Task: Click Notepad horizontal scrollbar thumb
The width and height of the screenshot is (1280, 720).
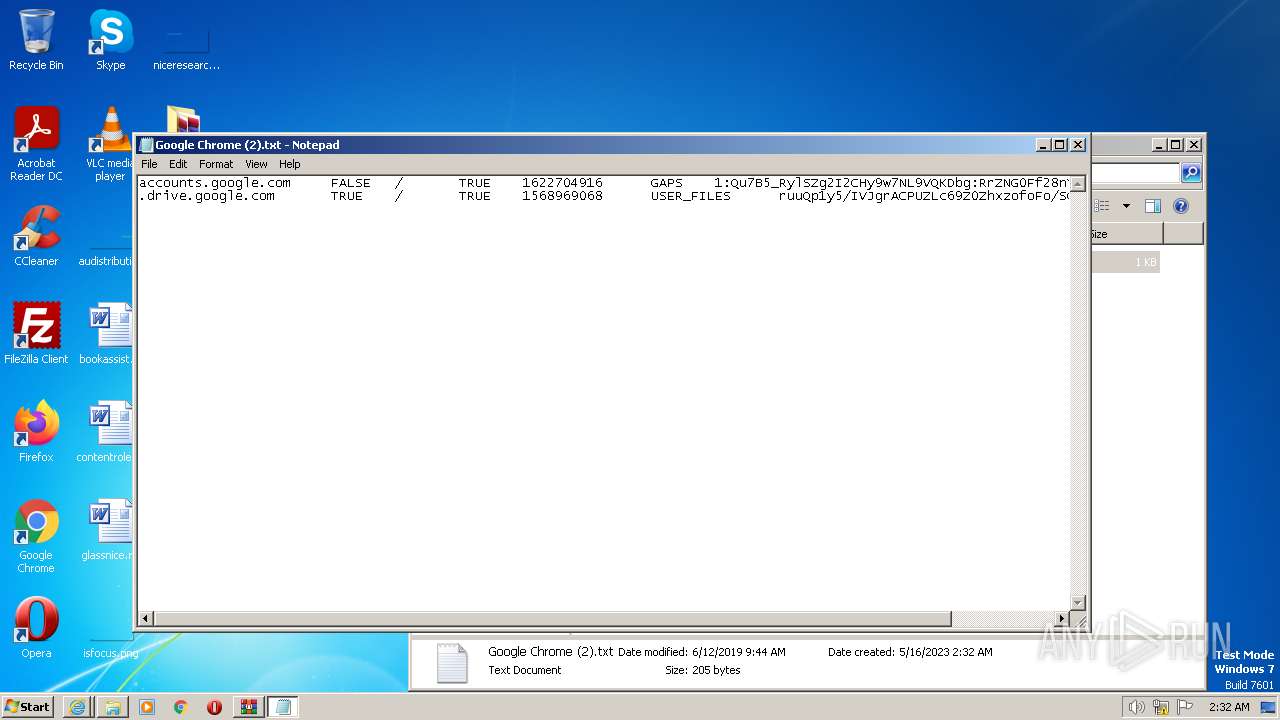Action: [552, 619]
